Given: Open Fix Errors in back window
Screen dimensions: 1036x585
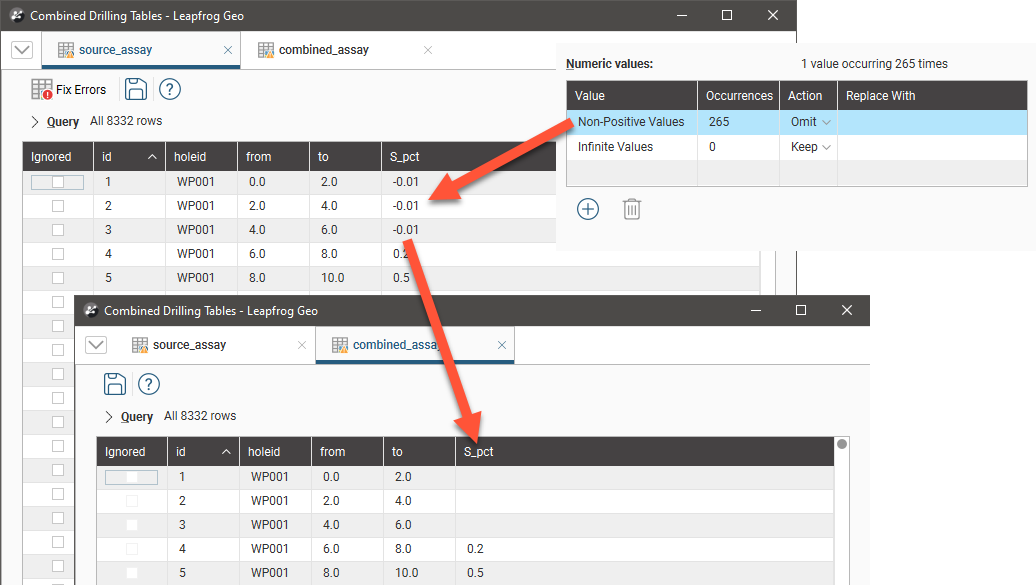Looking at the screenshot, I should coord(69,89).
